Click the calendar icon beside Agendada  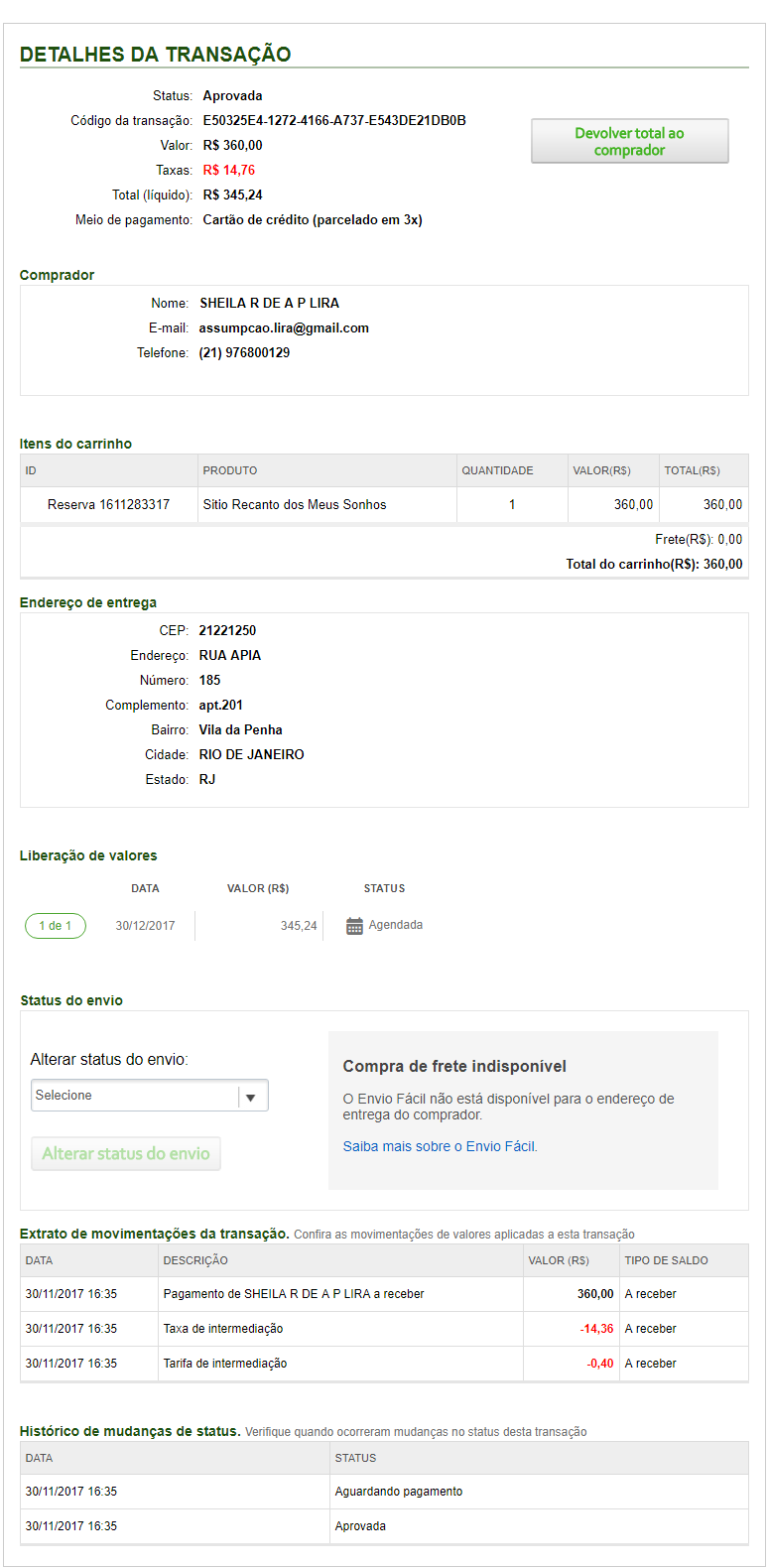[354, 926]
